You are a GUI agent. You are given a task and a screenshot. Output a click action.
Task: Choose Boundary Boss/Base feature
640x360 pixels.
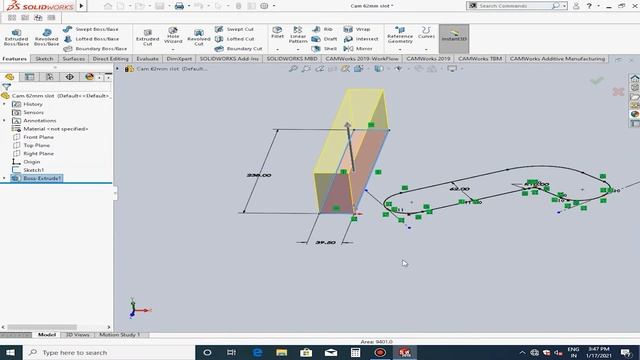tap(95, 49)
